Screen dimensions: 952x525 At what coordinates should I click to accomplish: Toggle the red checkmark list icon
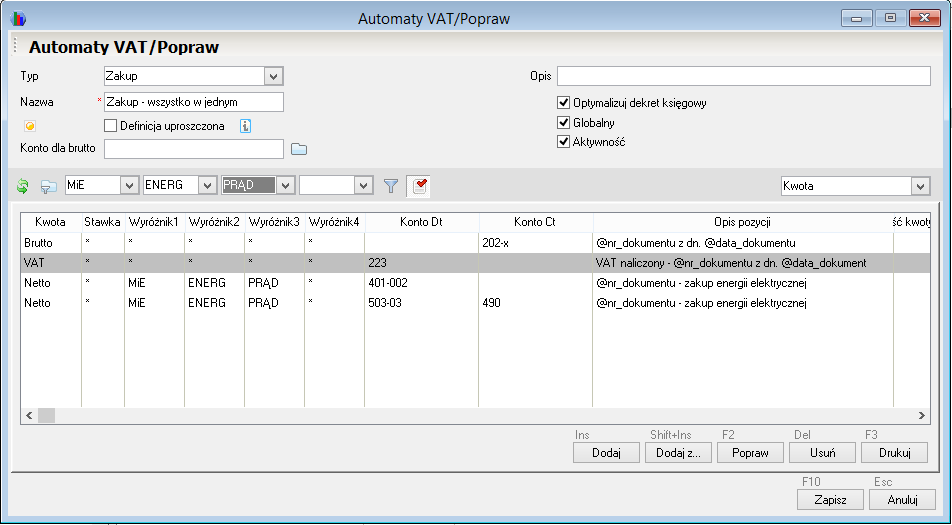[419, 186]
